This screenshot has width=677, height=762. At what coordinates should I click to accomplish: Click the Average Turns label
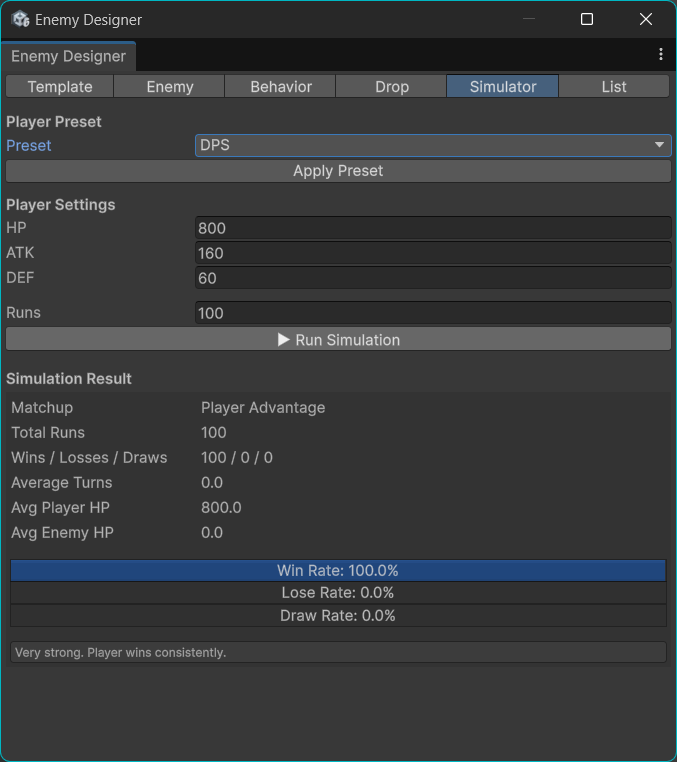point(62,483)
